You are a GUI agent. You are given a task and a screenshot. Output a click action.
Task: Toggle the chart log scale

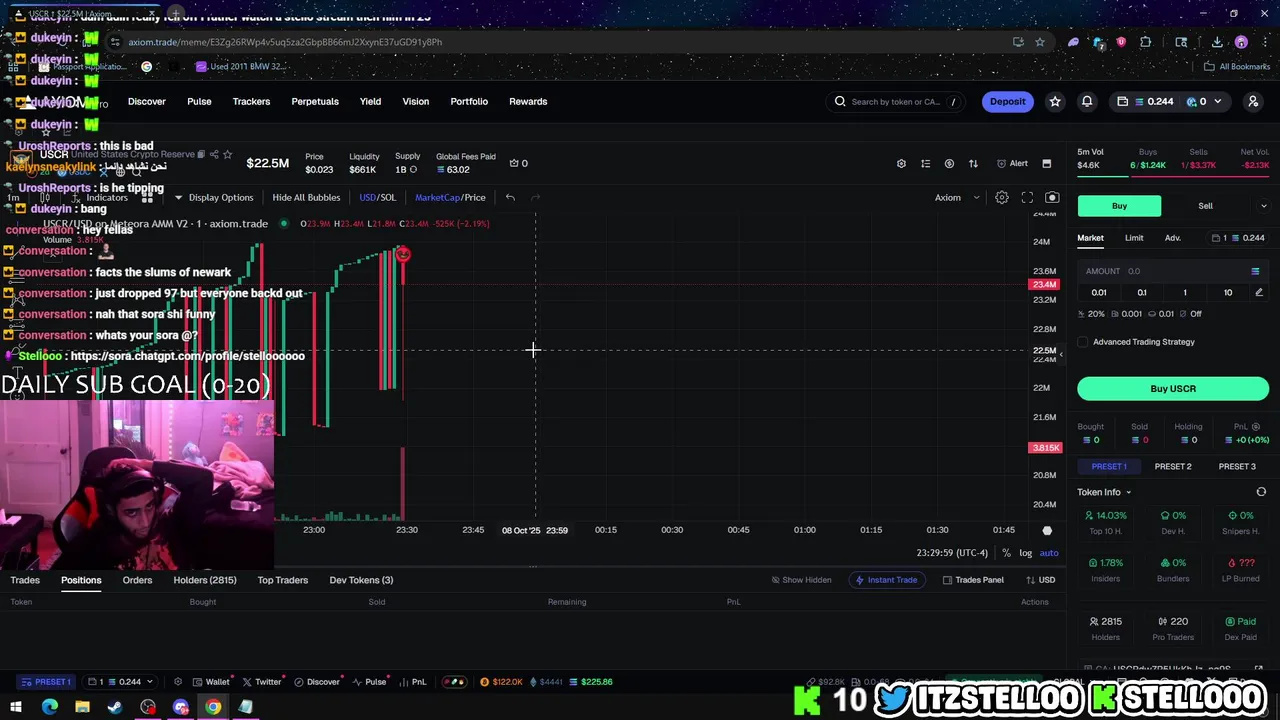pos(1026,553)
